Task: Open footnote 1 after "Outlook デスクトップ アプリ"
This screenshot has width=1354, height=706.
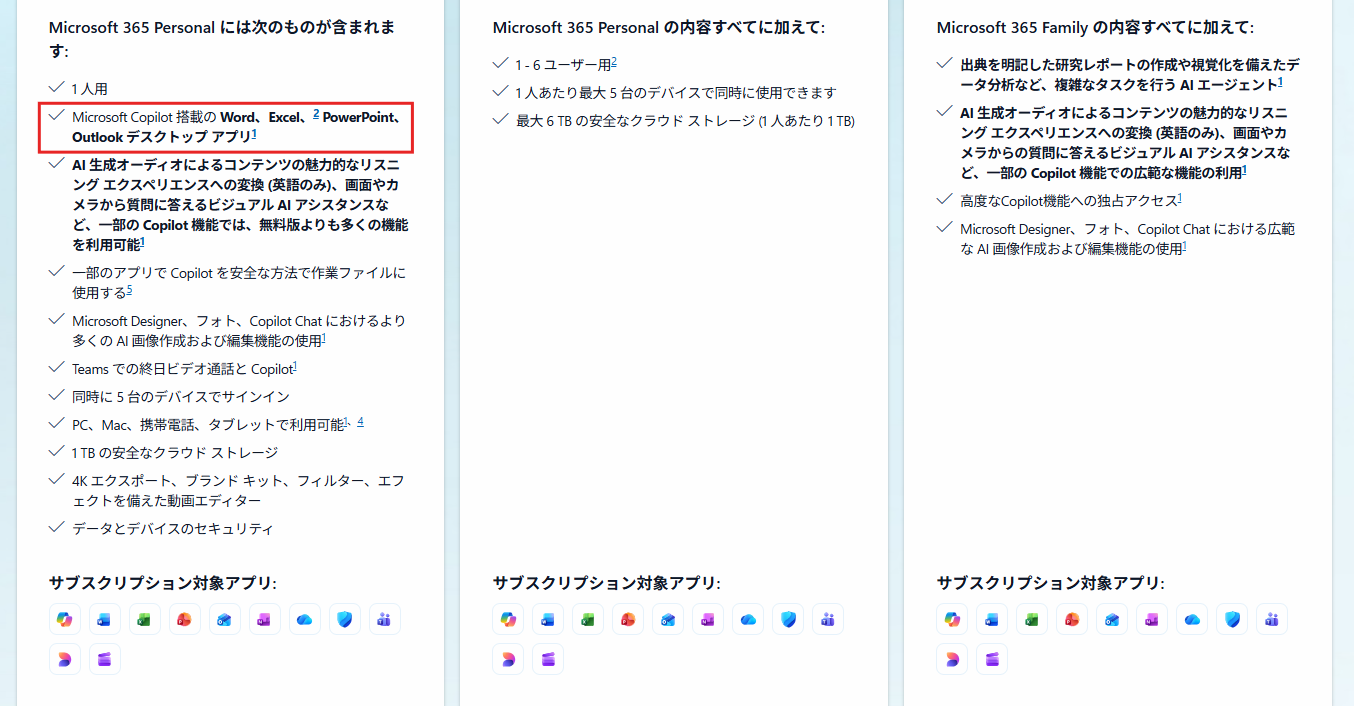Action: (254, 133)
